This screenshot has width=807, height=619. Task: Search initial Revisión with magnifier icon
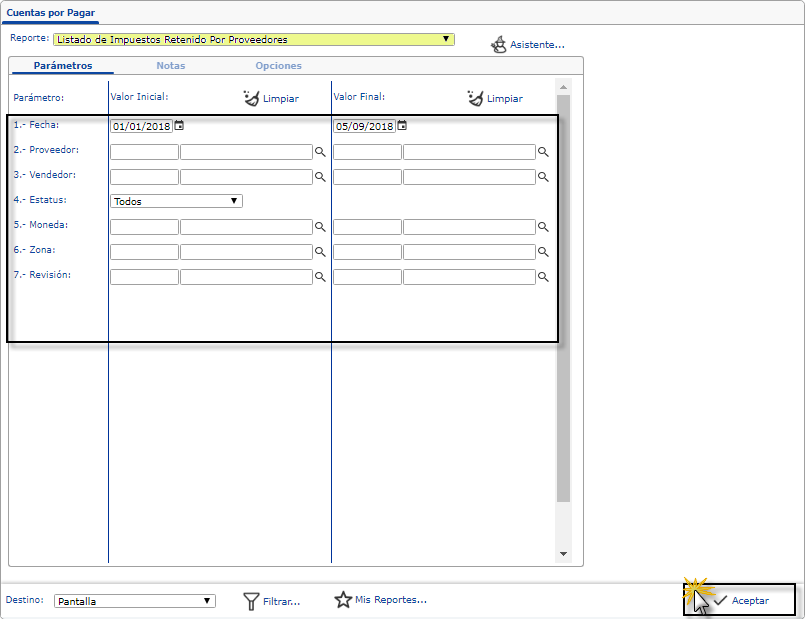[321, 277]
